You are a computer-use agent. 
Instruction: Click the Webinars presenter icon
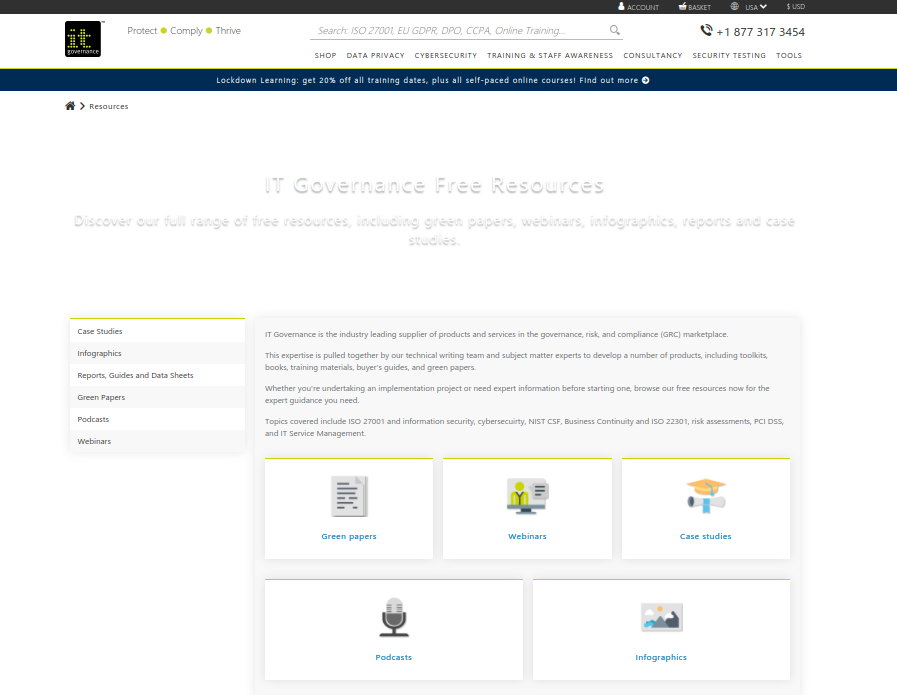pyautogui.click(x=527, y=495)
